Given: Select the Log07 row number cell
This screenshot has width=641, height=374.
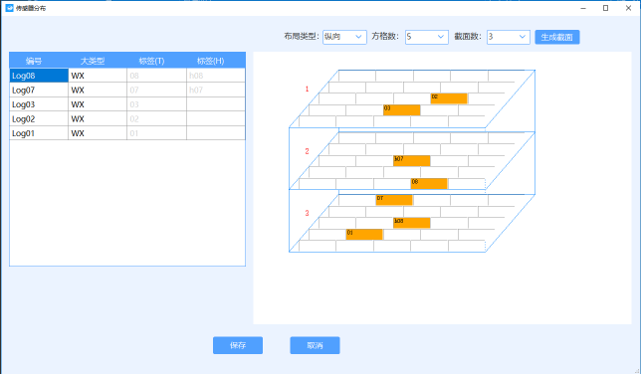Looking at the screenshot, I should tap(39, 90).
